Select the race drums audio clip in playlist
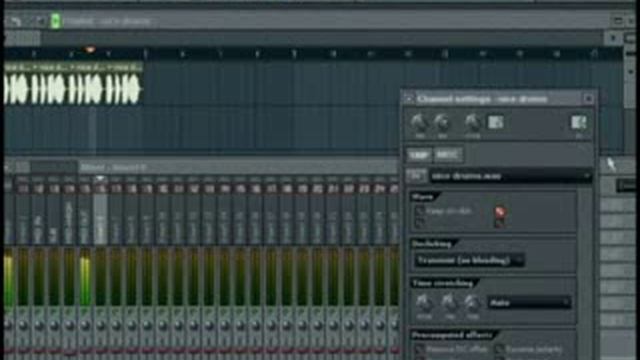Screen dimensions: 640x360 (73, 84)
